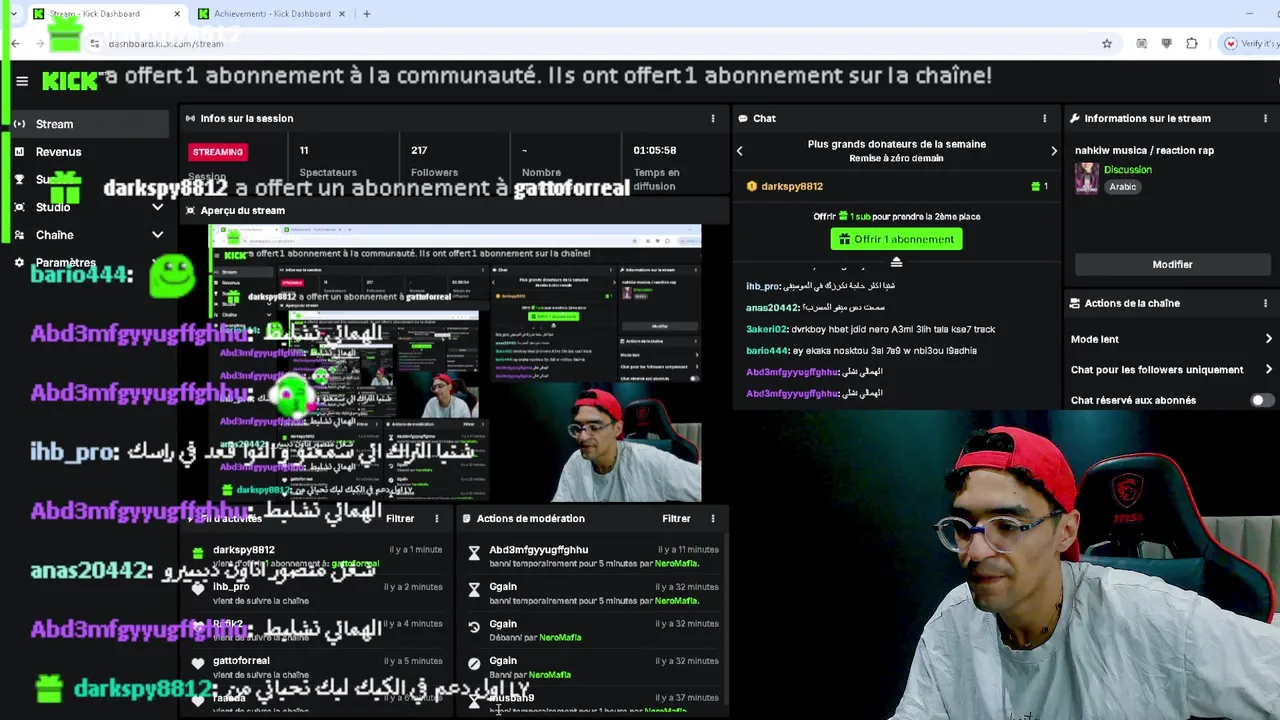Click the Verify it's you profile chip
Screen dimensions: 1280x720
pyautogui.click(x=1250, y=43)
